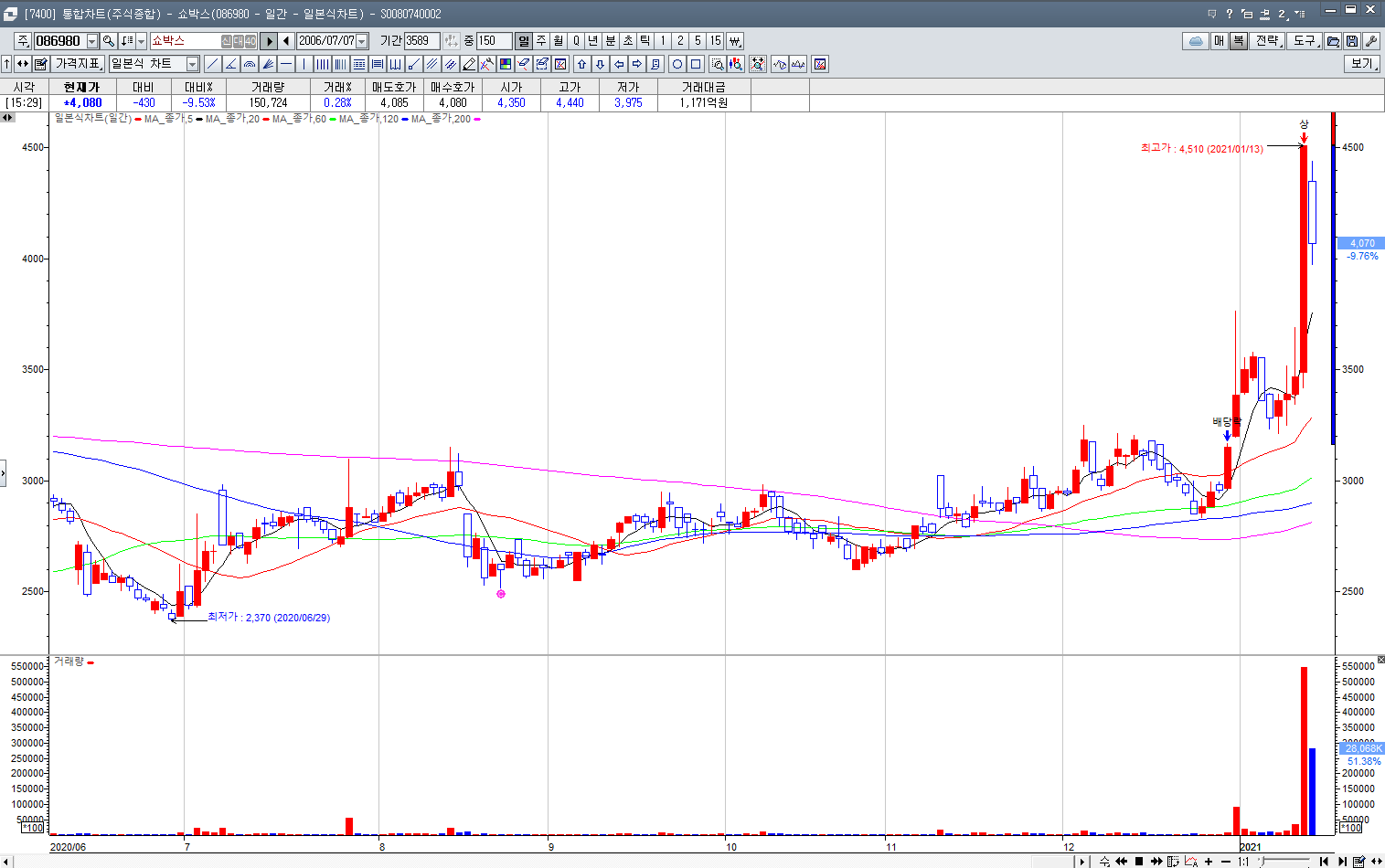Click the chart zoom magnifier tool
This screenshot has width=1385, height=868.
click(x=718, y=64)
